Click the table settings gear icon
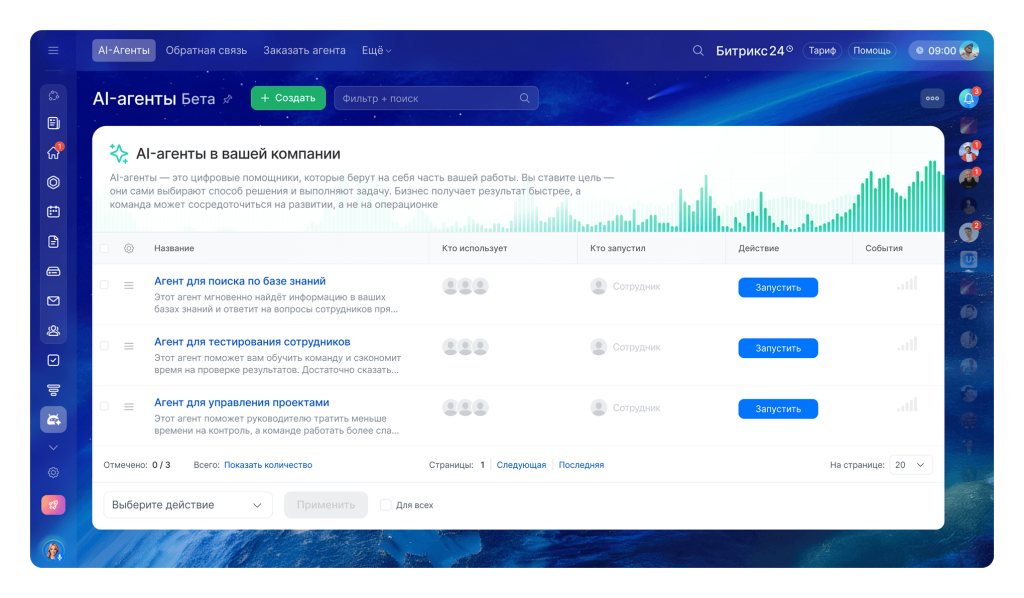 tap(129, 248)
